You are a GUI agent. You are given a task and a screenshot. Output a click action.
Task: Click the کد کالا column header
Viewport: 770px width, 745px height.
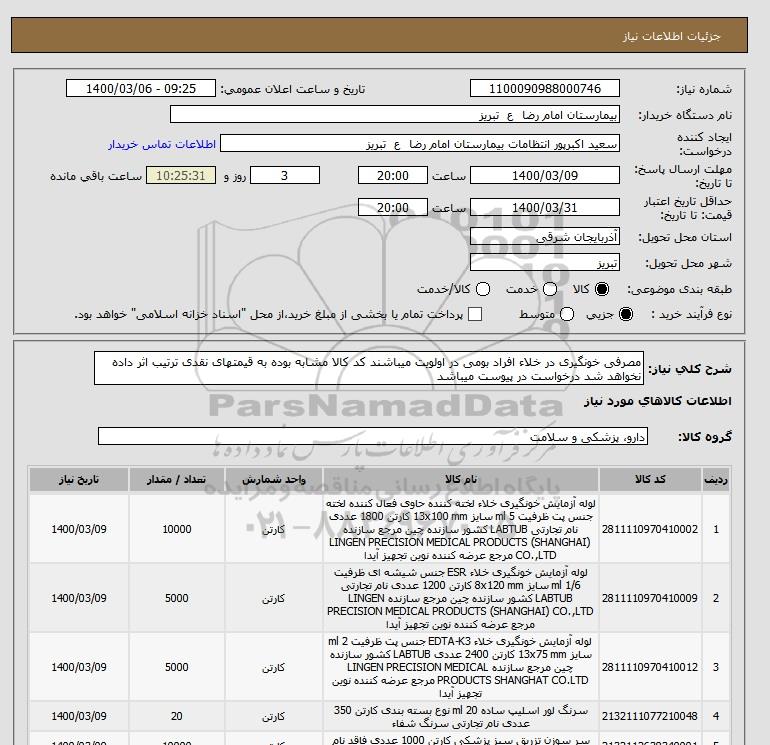point(650,479)
